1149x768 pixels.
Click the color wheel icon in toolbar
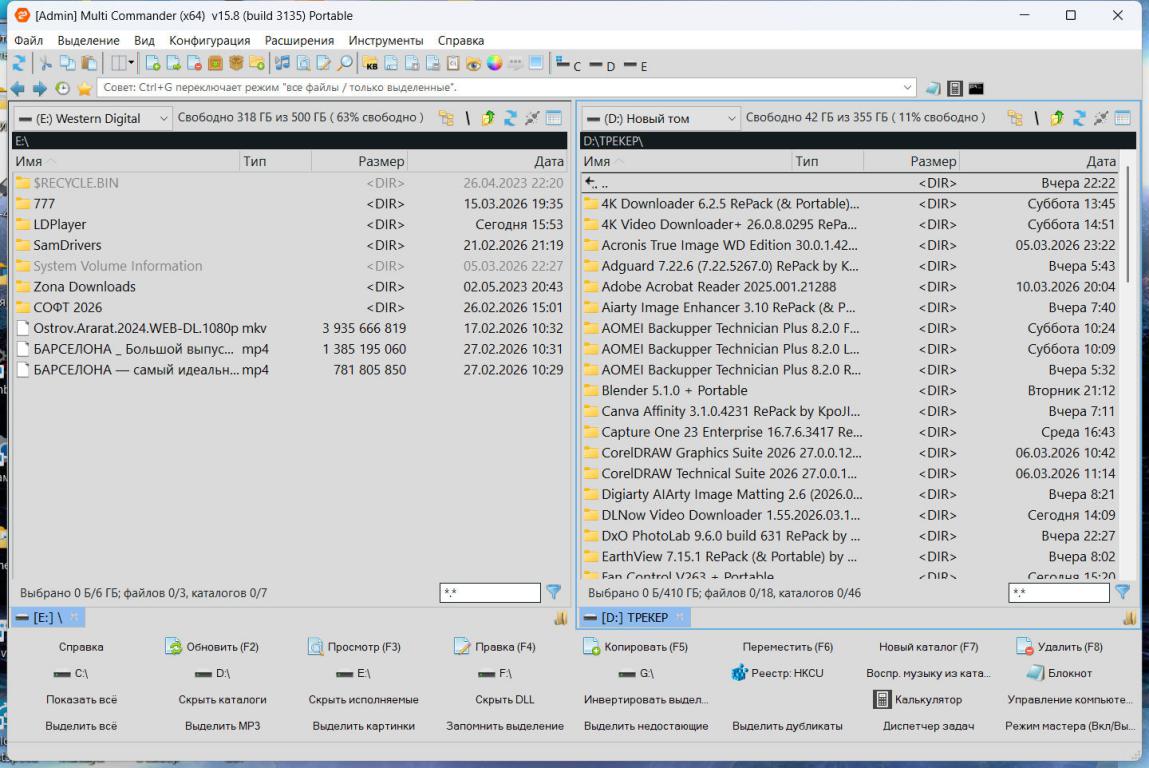pos(494,63)
